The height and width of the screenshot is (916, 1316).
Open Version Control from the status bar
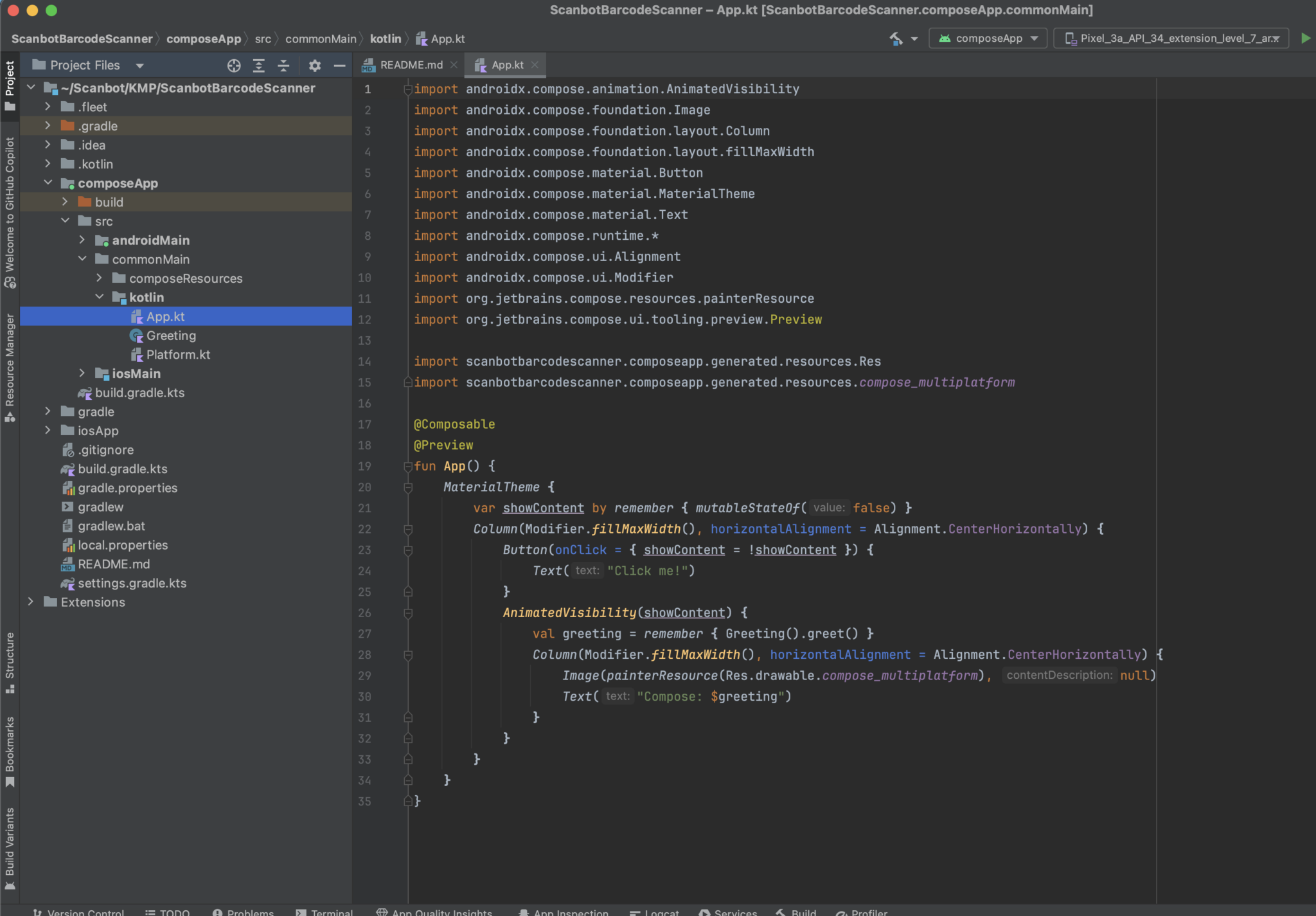79,912
